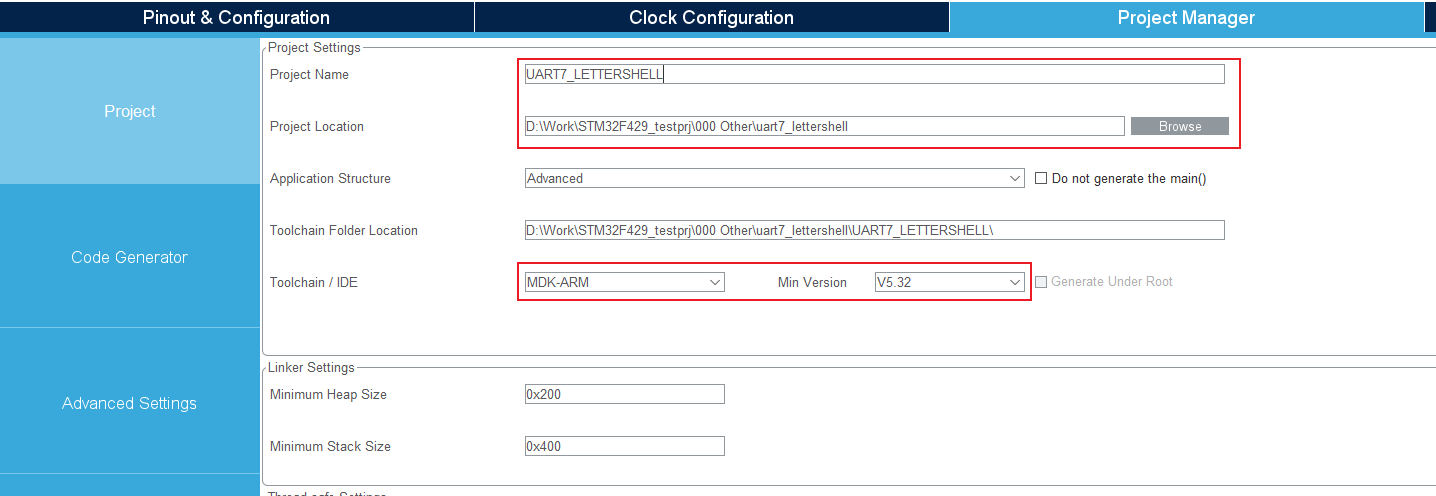Edit the Minimum Stack Size field
Image resolution: width=1436 pixels, height=496 pixels.
(624, 446)
